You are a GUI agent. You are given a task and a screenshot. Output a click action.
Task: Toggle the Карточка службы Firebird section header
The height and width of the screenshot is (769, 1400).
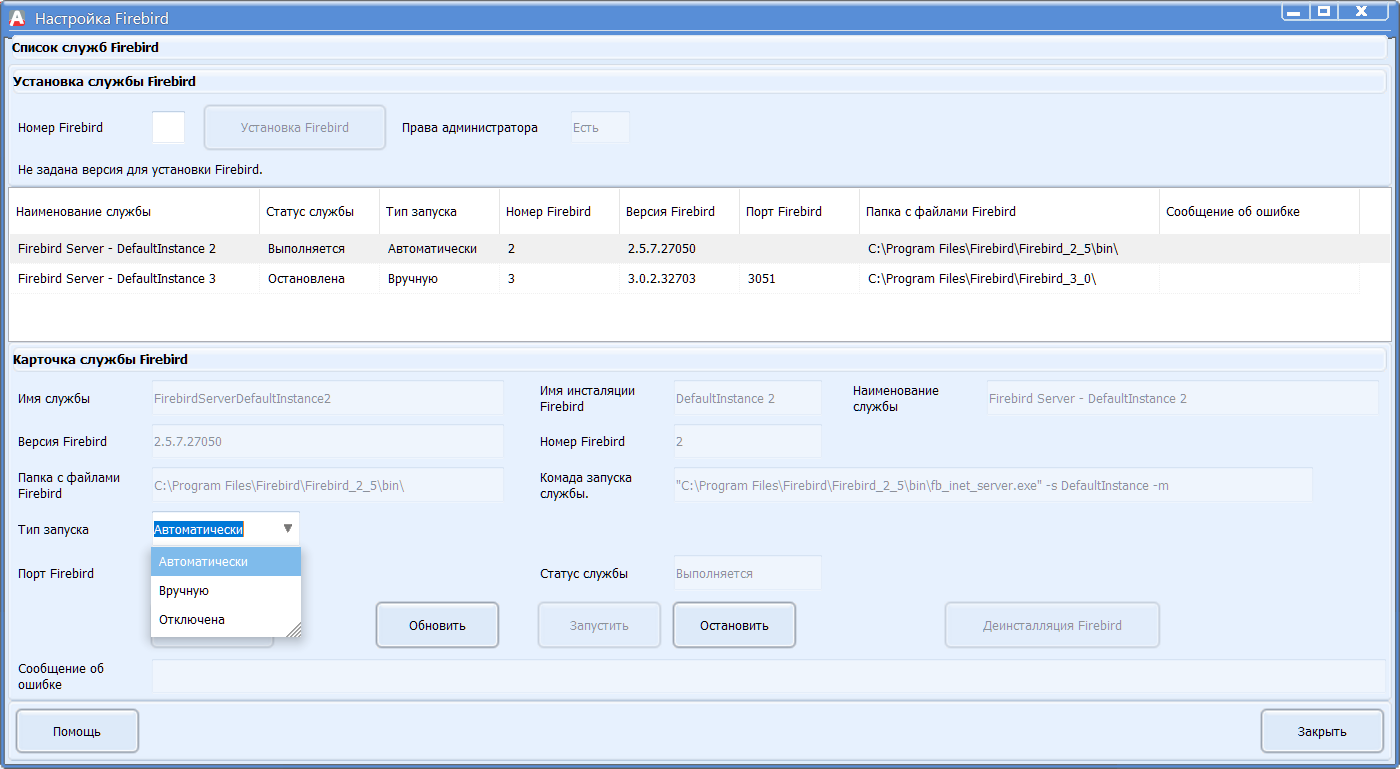(x=697, y=359)
